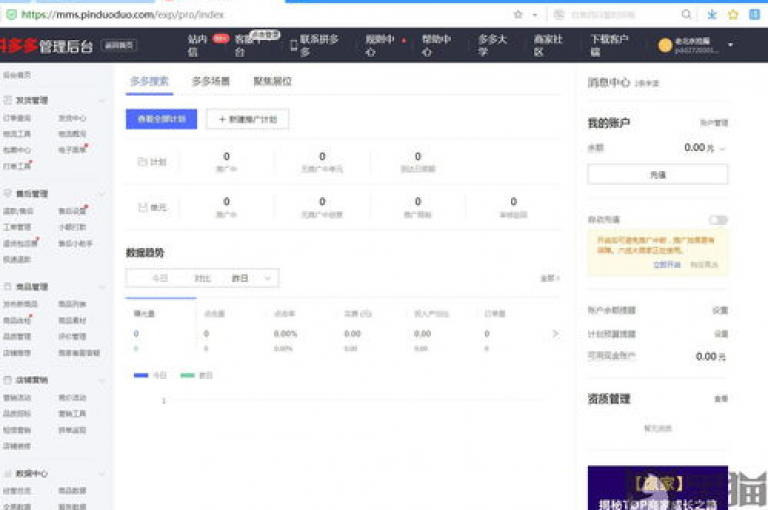Click the 售后管理 section icon
768x510 pixels.
pos(7,194)
